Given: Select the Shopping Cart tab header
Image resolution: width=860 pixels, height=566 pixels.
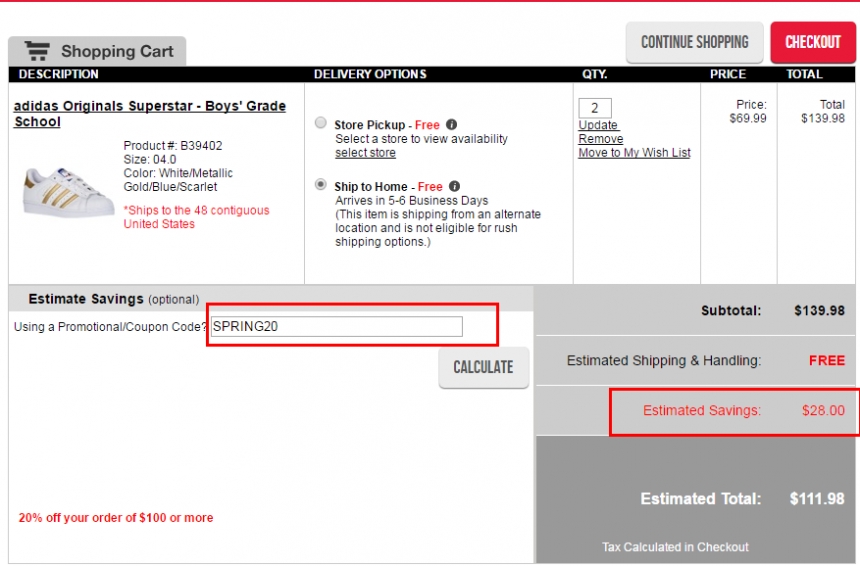Looking at the screenshot, I should point(97,51).
